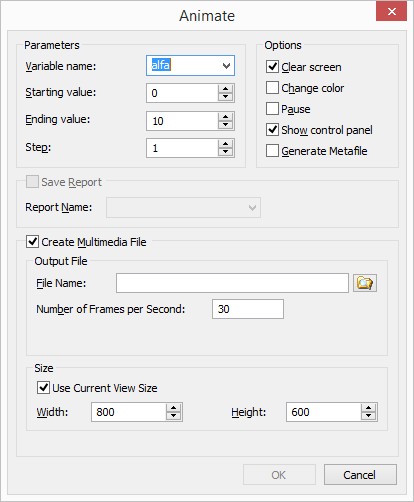Image resolution: width=414 pixels, height=502 pixels.
Task: Click the Ending value input box
Action: (182, 121)
